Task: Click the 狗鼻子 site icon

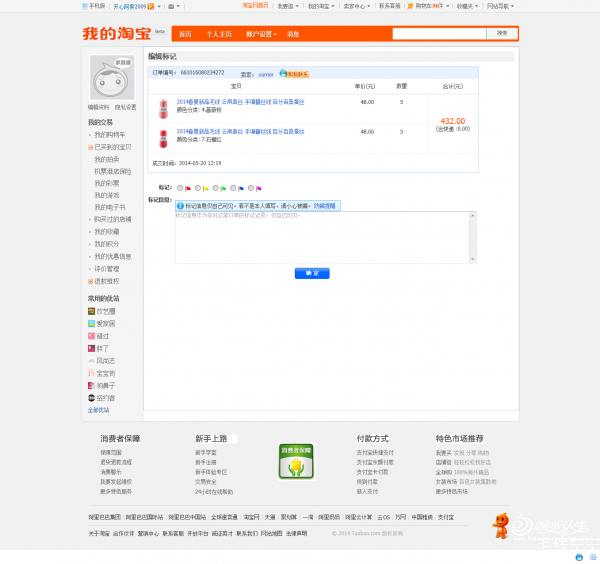Action: click(x=91, y=385)
